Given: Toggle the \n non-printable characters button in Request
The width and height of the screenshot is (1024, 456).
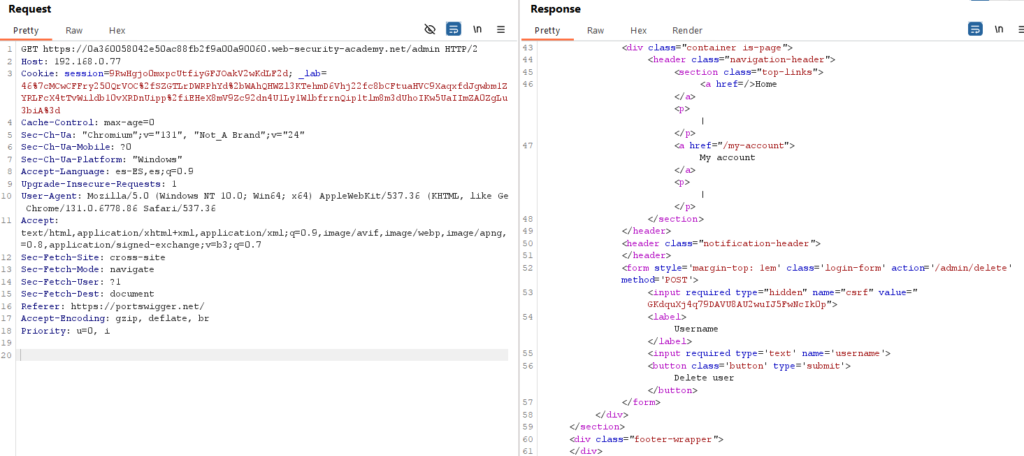Looking at the screenshot, I should [477, 29].
